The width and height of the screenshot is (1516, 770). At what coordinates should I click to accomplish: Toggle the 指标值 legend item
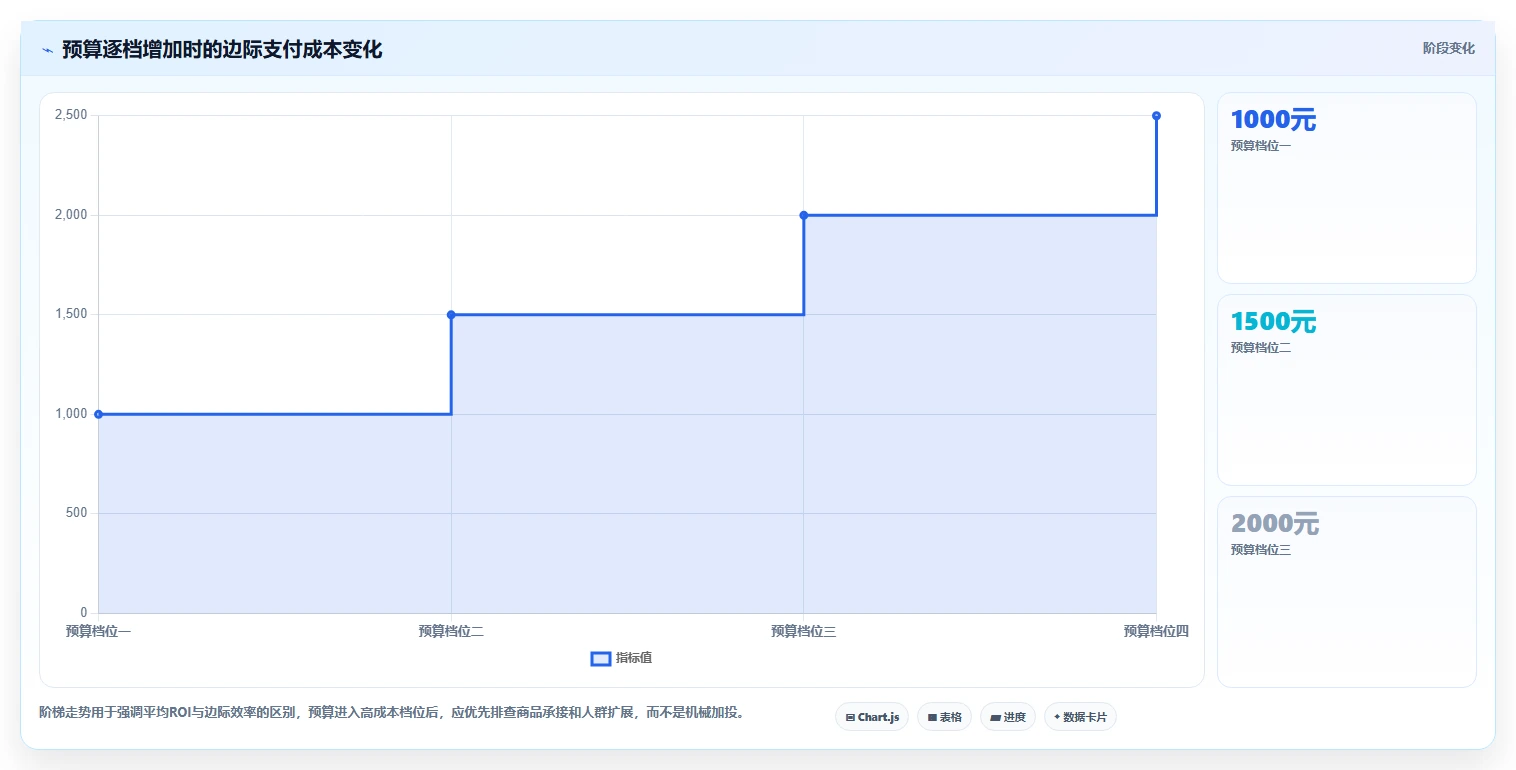click(x=622, y=658)
